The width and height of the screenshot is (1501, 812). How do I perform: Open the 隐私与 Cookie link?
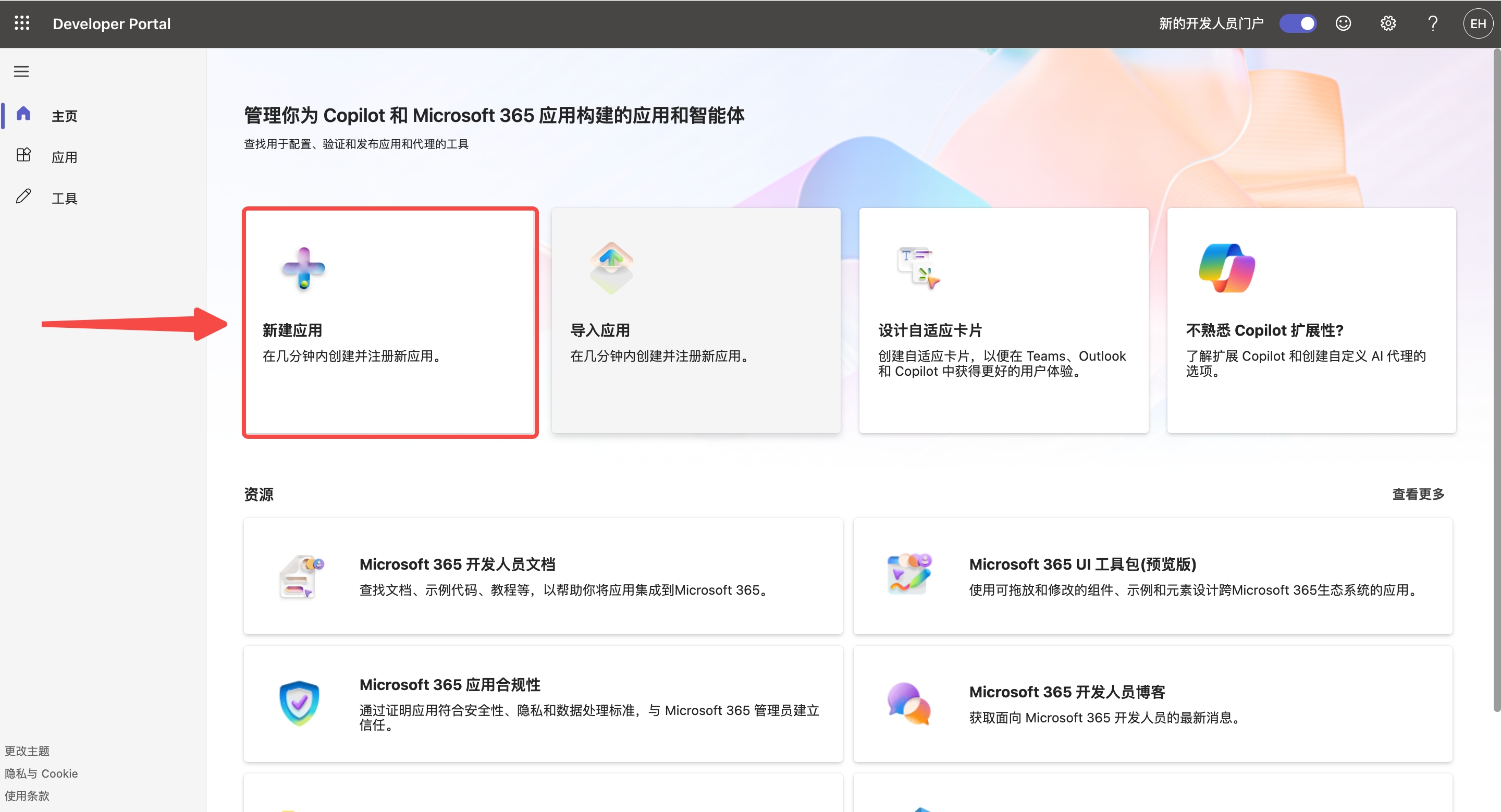41,773
